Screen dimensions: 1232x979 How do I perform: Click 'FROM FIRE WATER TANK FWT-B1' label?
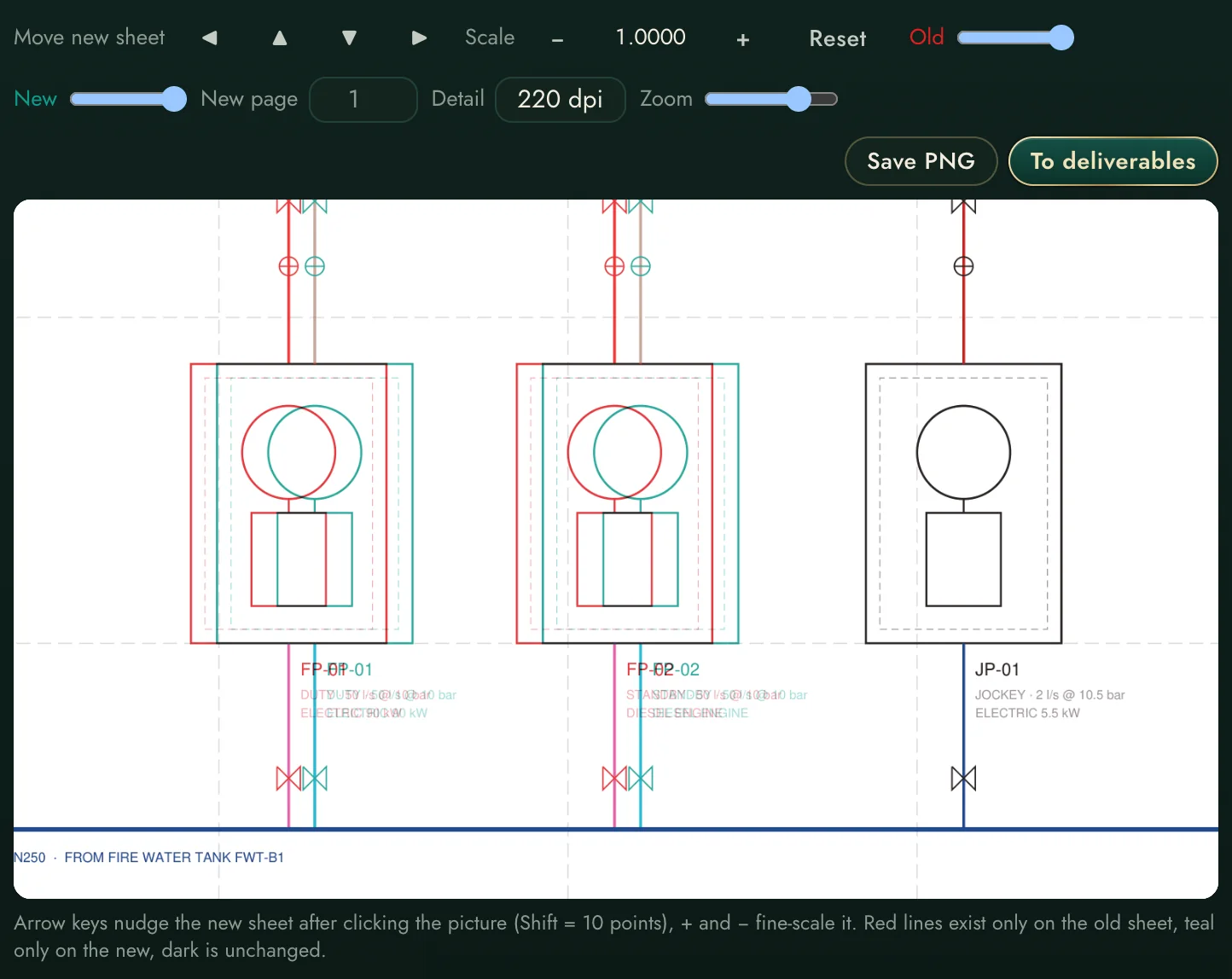[174, 857]
